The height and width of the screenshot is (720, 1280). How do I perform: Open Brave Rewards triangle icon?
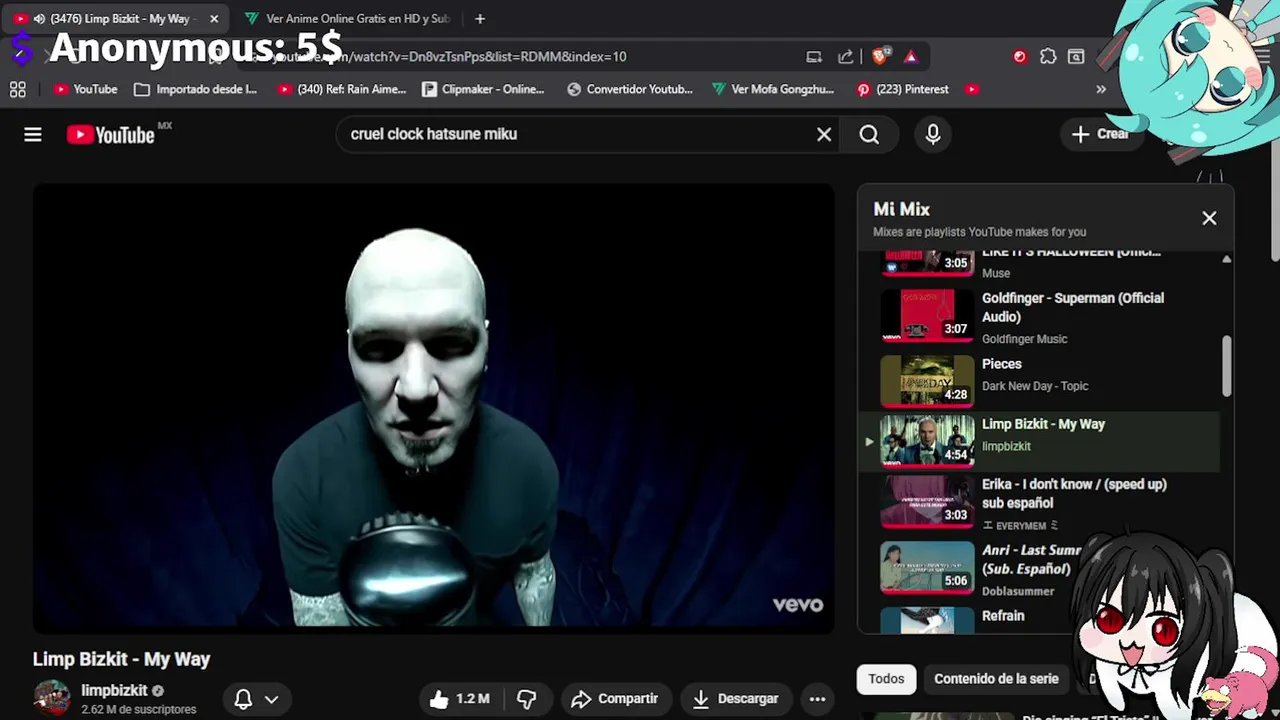point(911,57)
